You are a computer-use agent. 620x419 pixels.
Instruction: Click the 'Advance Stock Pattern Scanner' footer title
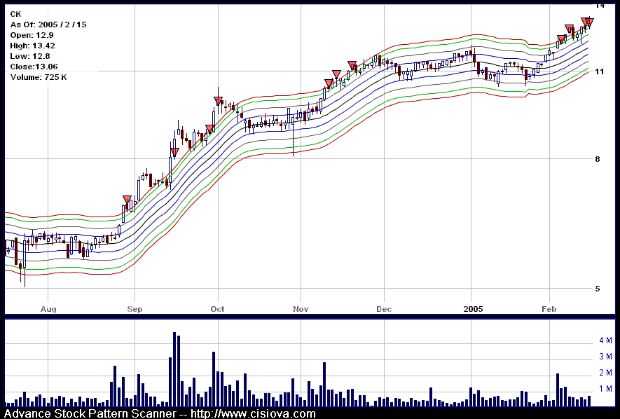(90, 414)
